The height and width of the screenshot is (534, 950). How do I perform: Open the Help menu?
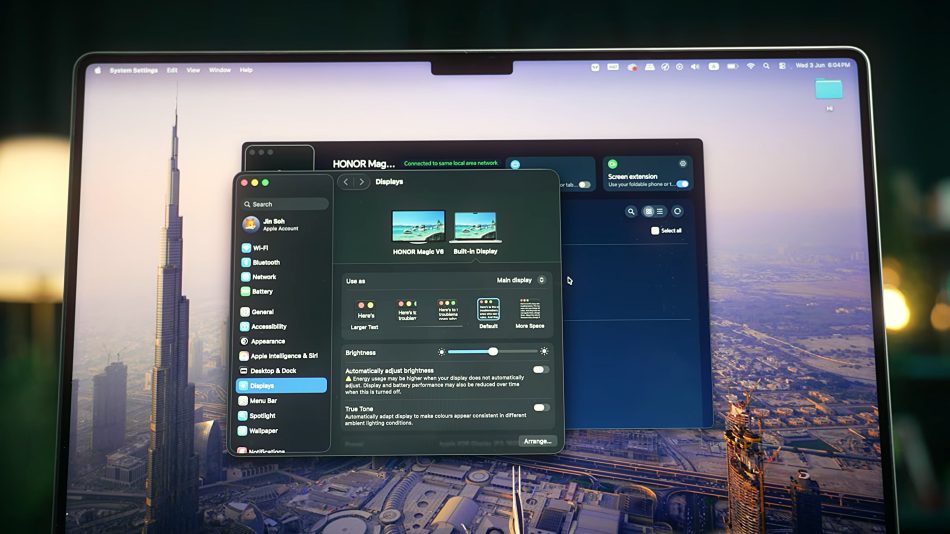pos(246,70)
